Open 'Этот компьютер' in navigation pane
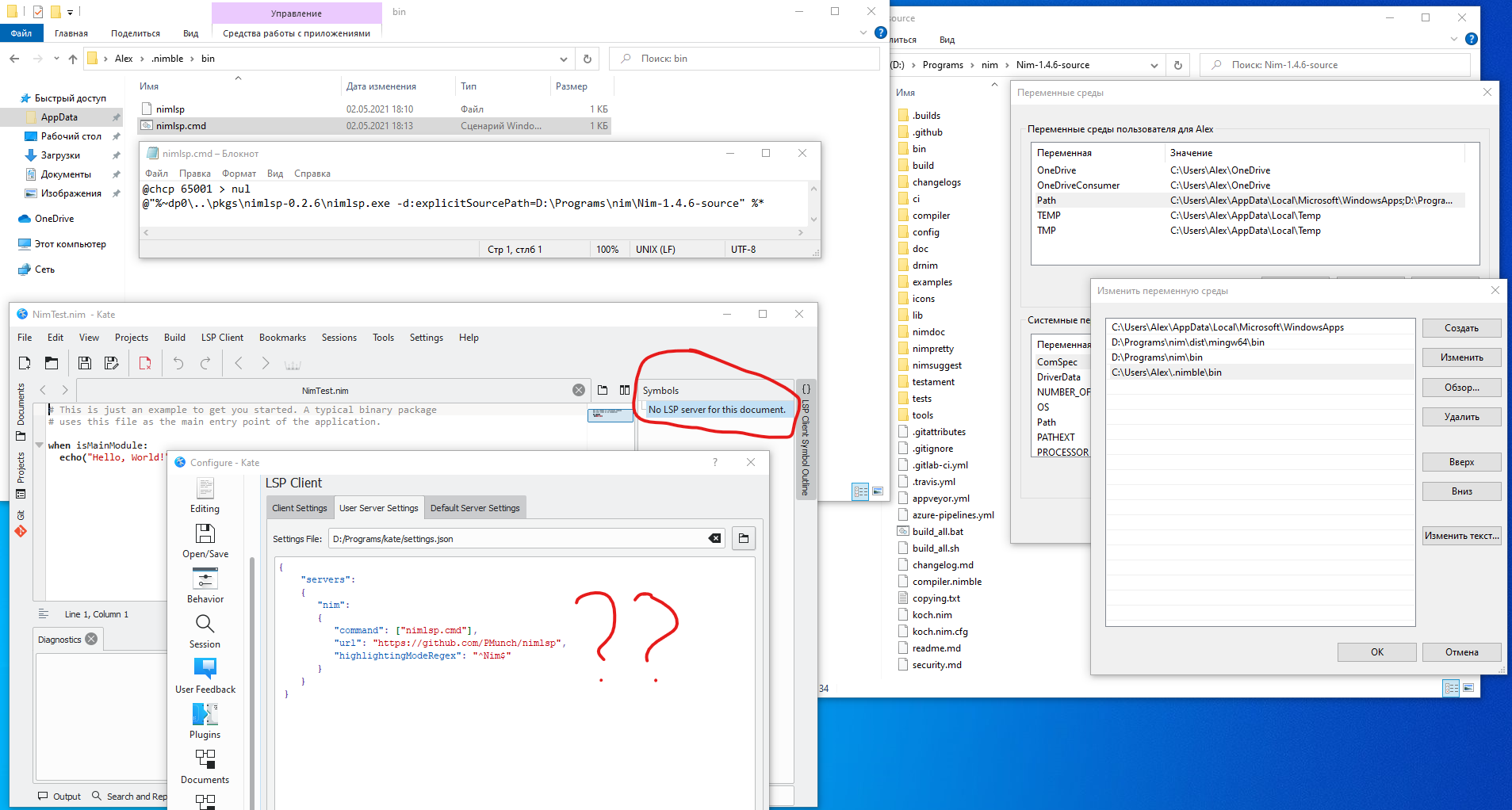The width and height of the screenshot is (1512, 810). (70, 244)
